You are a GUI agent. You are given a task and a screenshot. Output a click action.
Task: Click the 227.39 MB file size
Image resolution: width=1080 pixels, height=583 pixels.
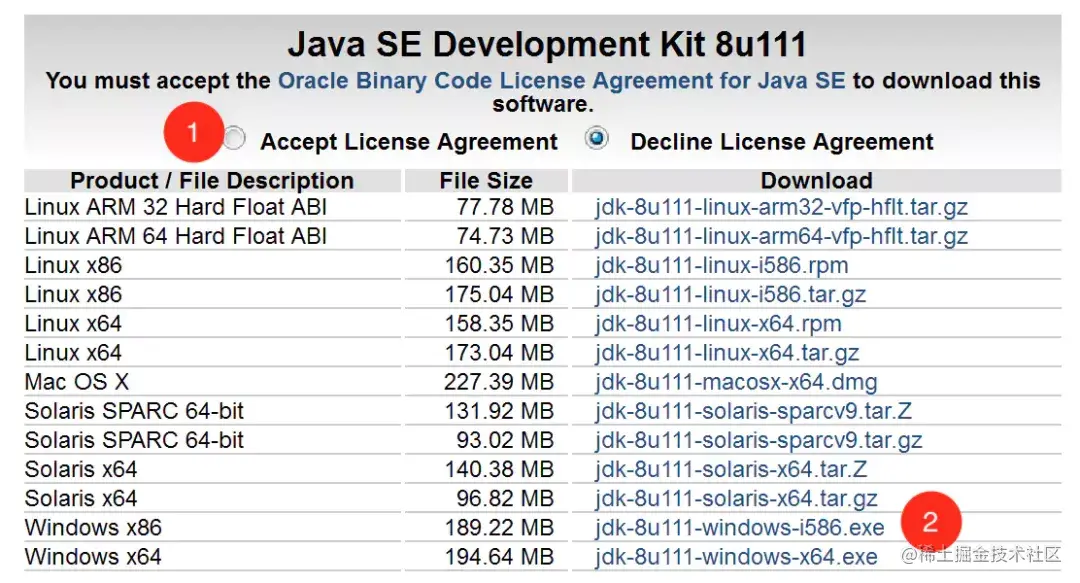click(x=499, y=382)
